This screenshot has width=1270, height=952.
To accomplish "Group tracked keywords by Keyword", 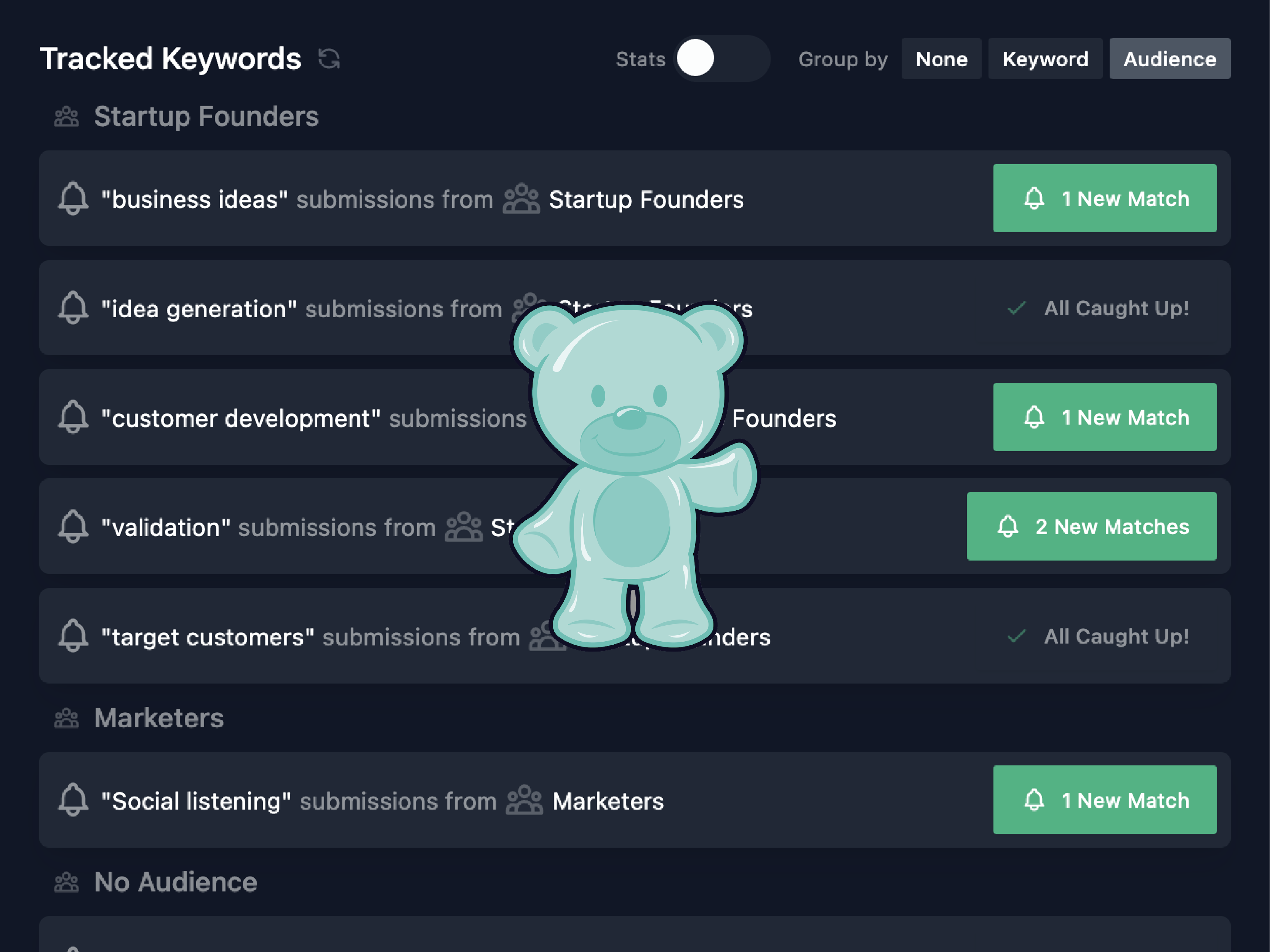I will (x=1045, y=59).
